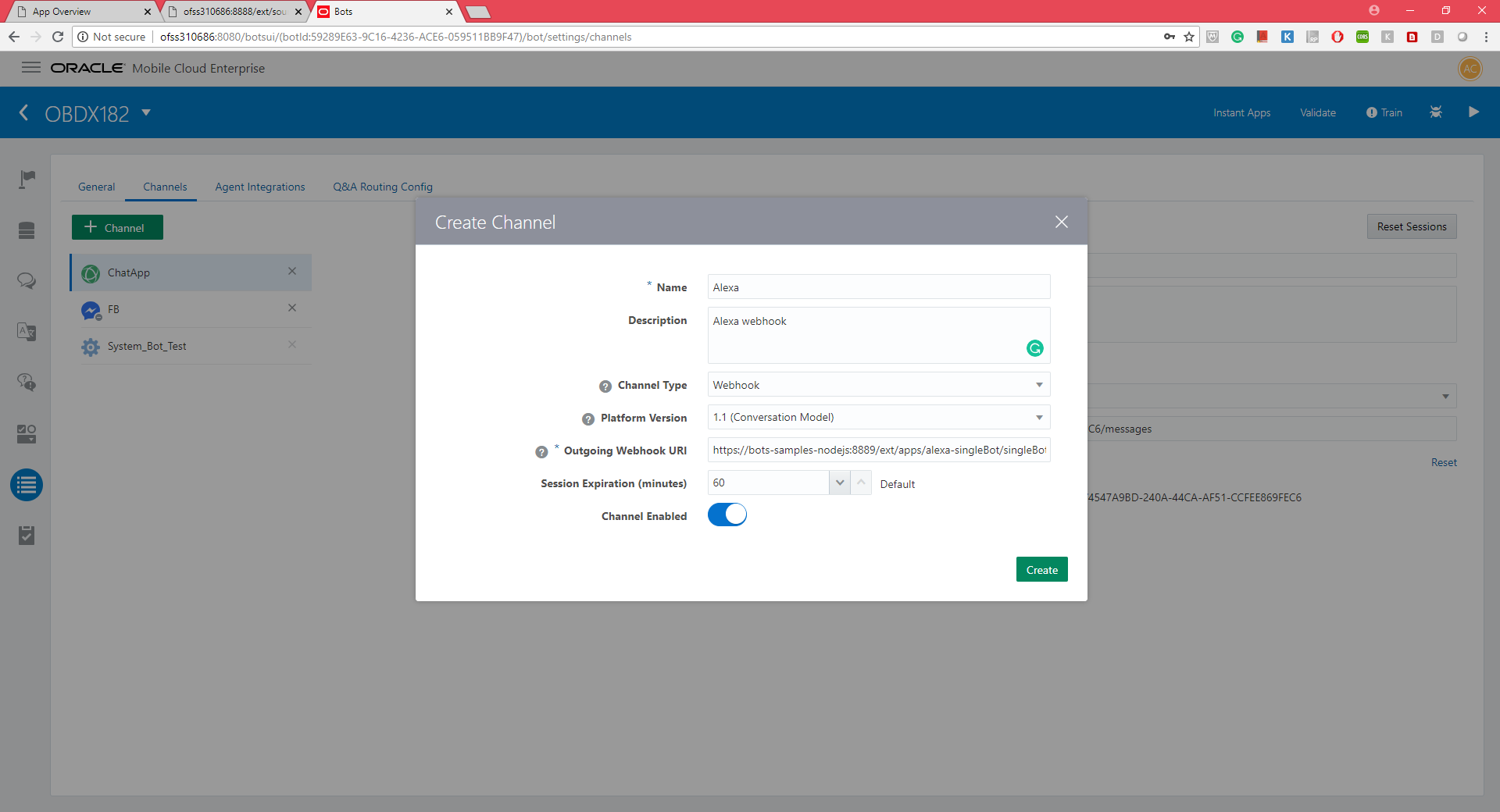
Task: Open the Entities stack sidebar icon
Action: (x=27, y=230)
